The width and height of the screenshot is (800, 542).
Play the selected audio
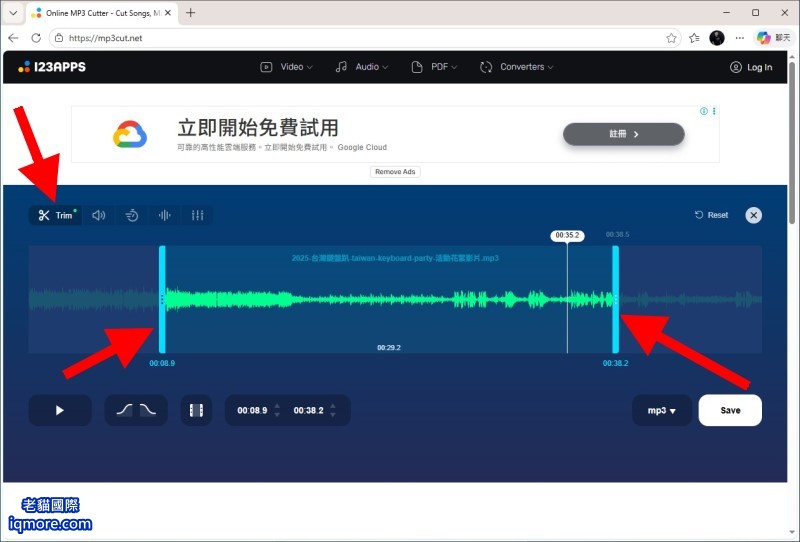[60, 410]
